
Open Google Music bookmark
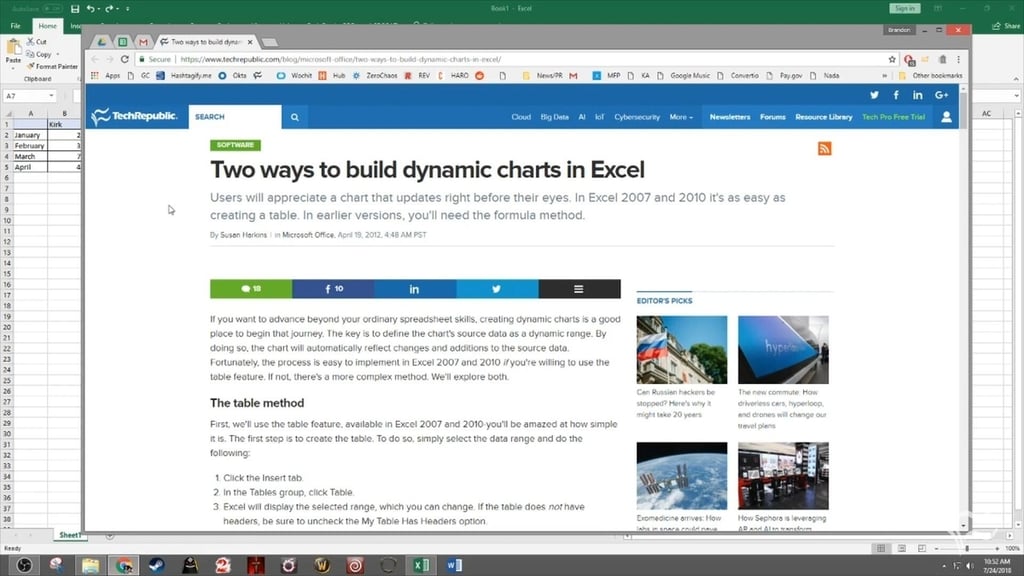click(x=684, y=76)
